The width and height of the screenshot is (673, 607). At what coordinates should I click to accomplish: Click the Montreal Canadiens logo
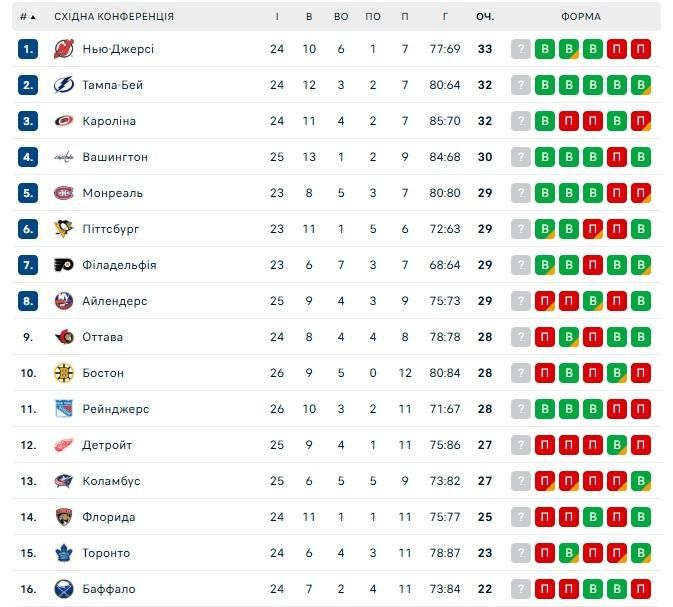pos(64,193)
